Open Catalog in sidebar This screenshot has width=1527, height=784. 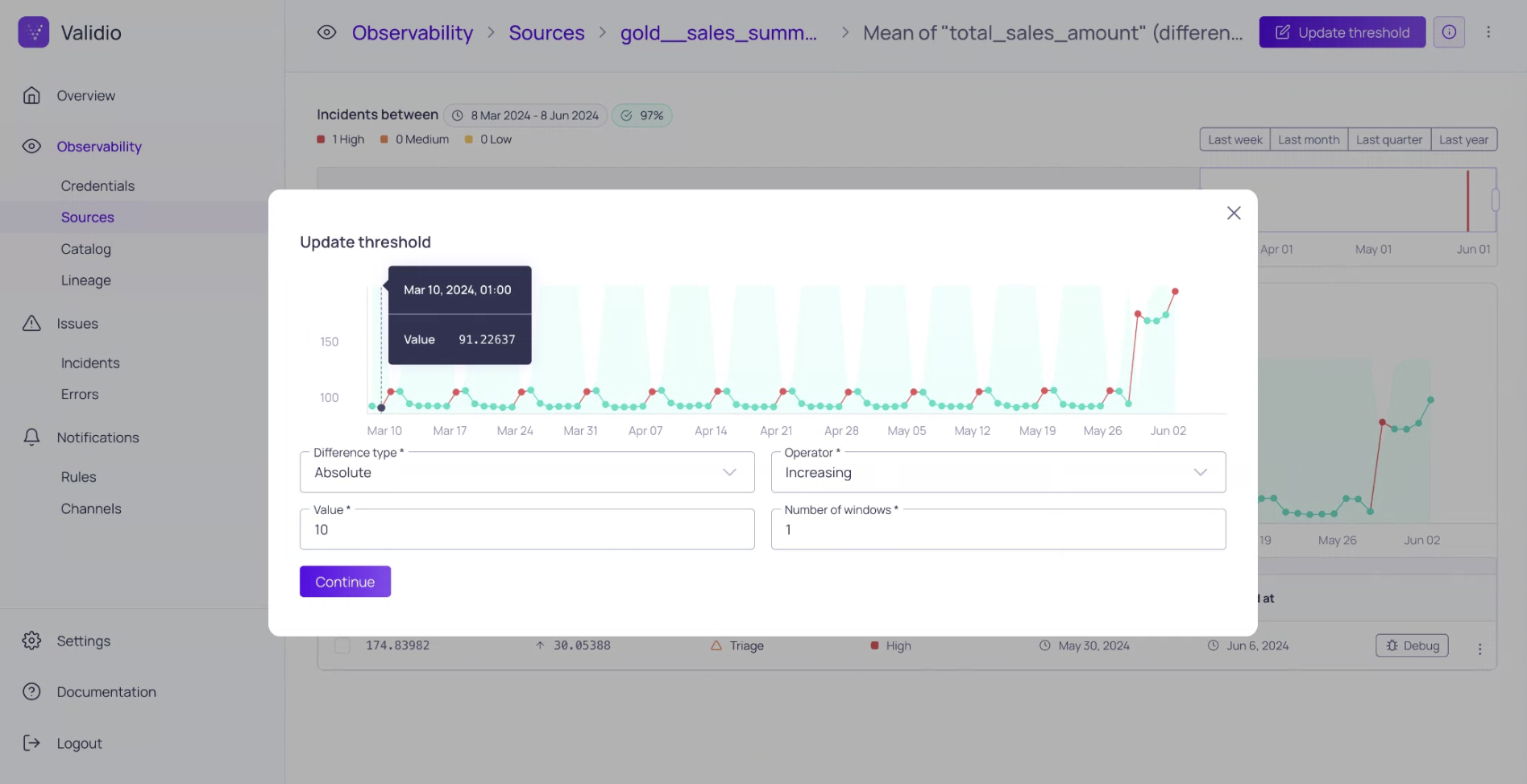[86, 250]
